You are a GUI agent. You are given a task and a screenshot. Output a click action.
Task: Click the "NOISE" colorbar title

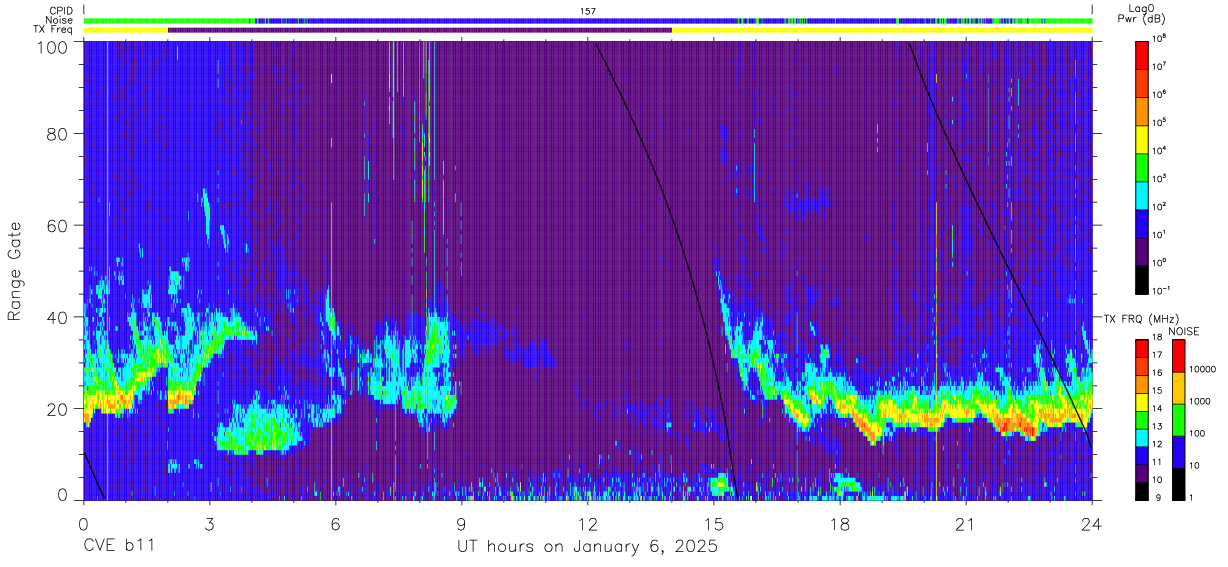(x=1183, y=331)
